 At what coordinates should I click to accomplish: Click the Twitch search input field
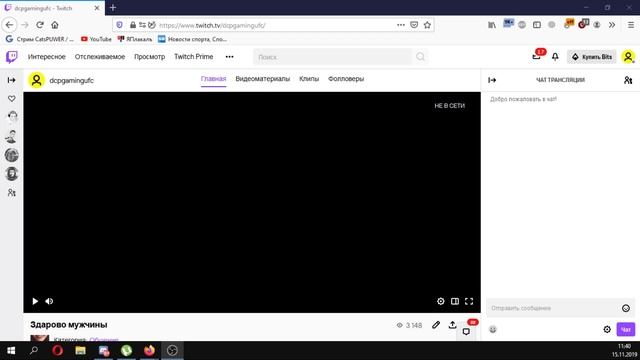point(333,57)
